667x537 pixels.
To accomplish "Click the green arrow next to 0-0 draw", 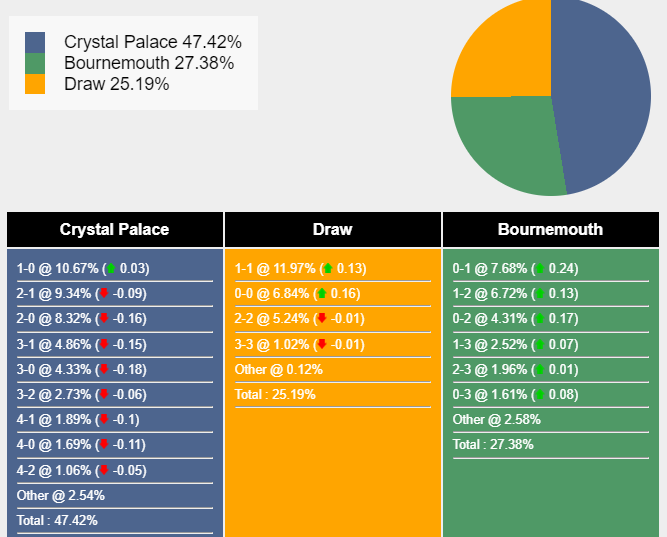I will click(322, 294).
